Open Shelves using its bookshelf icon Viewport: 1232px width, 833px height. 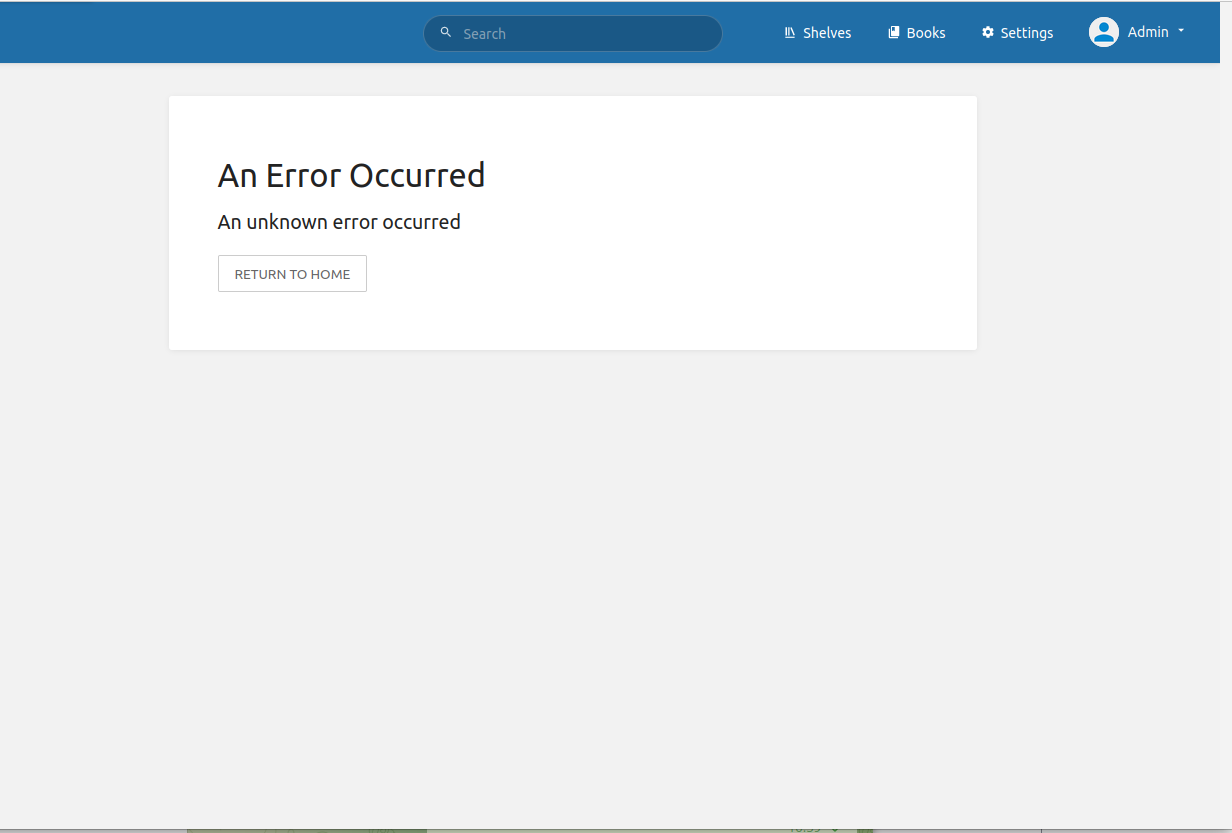click(x=790, y=32)
